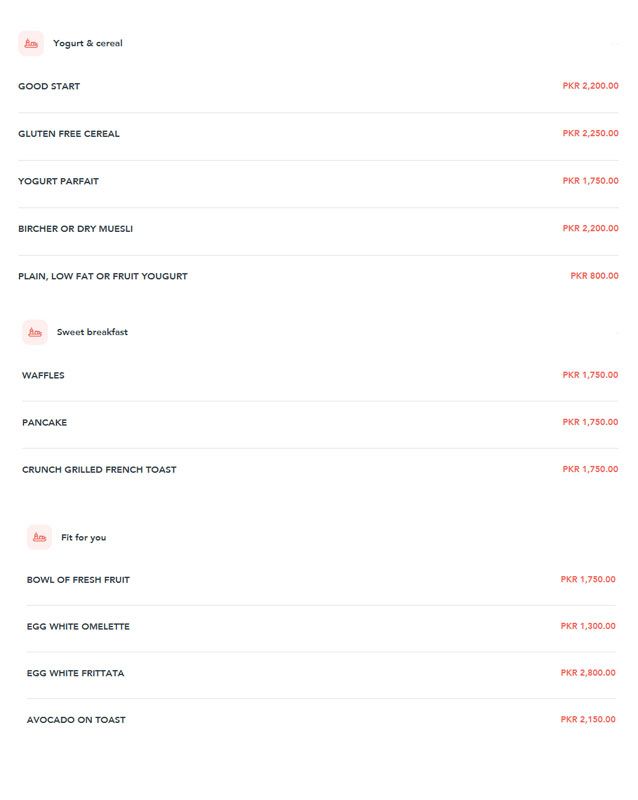Pick PLAIN, LOW FAT OR FRUIT YOUGURT
The width and height of the screenshot is (638, 800).
coord(318,276)
